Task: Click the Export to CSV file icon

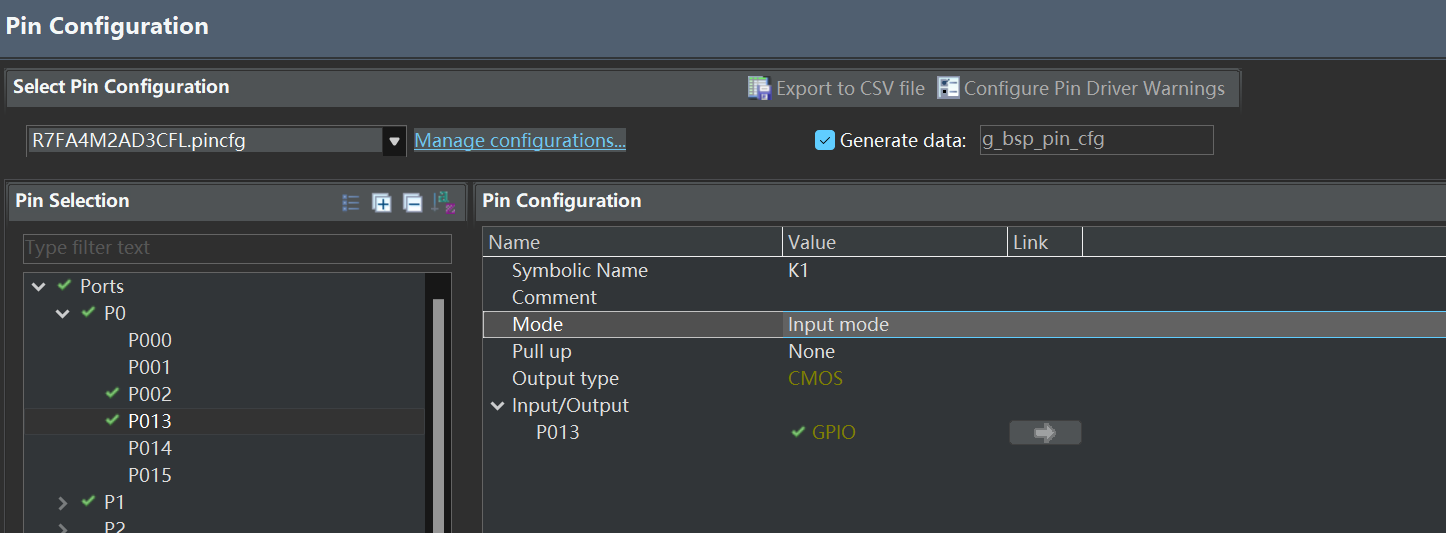Action: pos(759,88)
